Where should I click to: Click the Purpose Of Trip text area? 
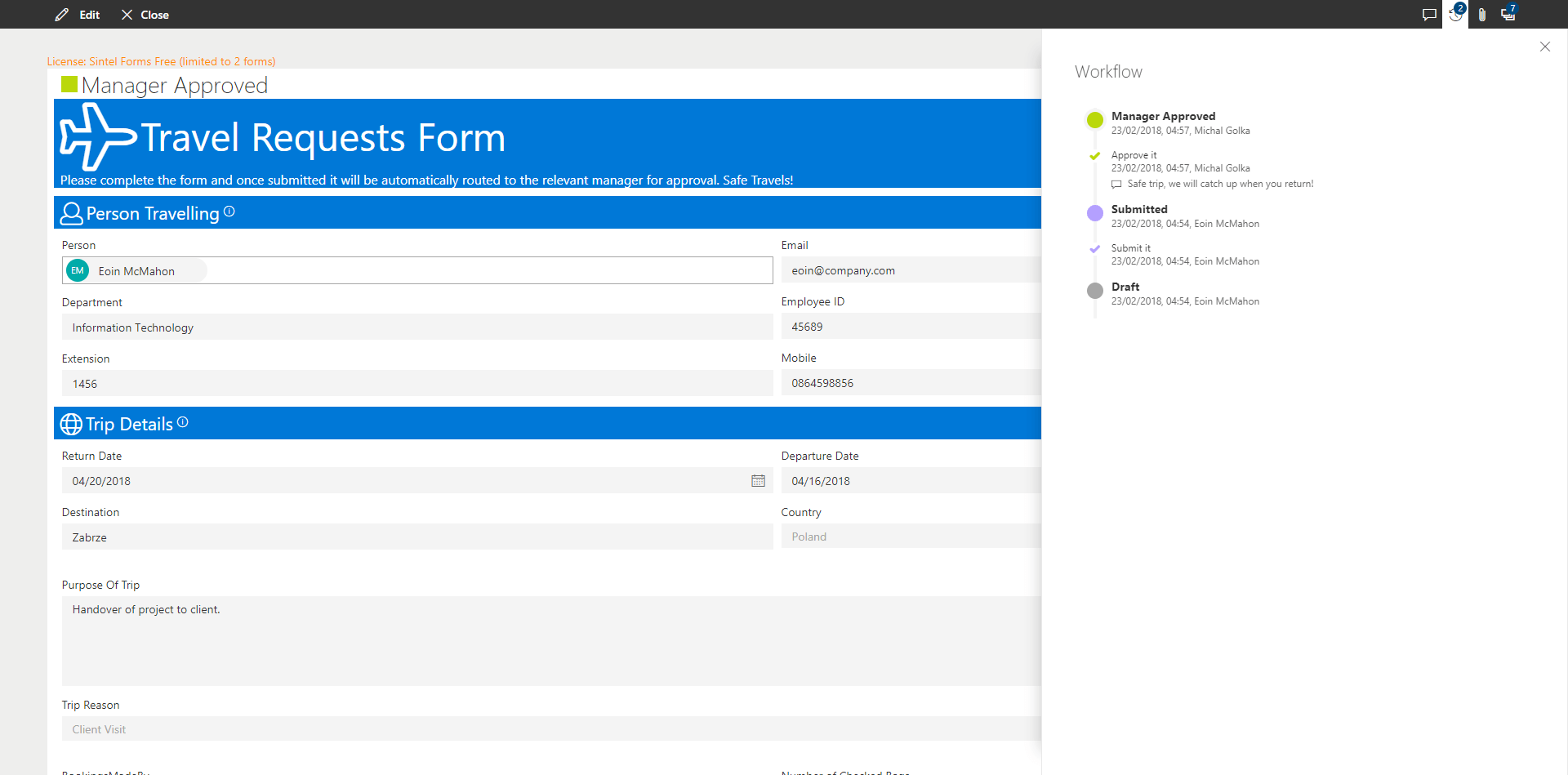(x=551, y=641)
